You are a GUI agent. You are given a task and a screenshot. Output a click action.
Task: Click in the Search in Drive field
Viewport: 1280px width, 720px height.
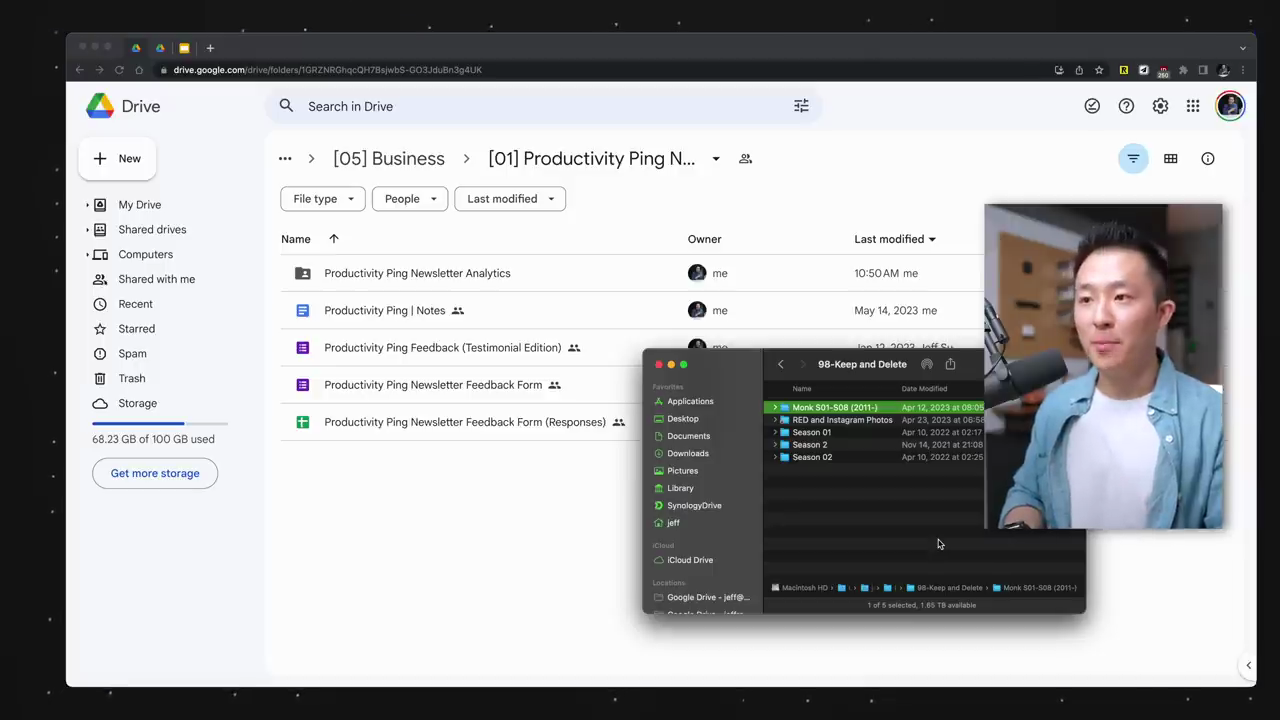coord(545,106)
